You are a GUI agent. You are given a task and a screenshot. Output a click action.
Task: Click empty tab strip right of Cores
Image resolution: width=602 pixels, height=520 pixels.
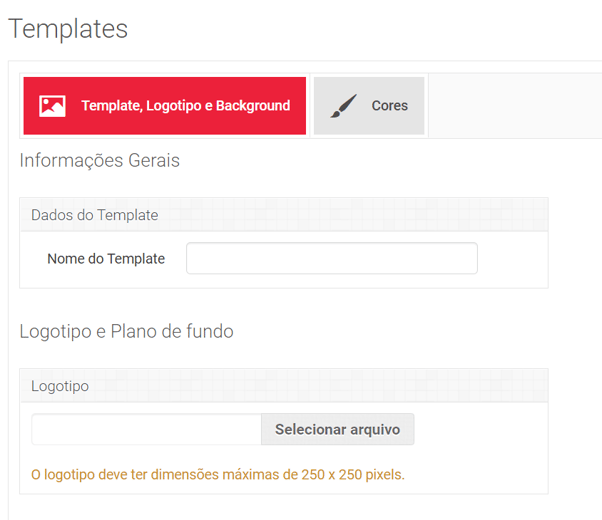coord(510,106)
